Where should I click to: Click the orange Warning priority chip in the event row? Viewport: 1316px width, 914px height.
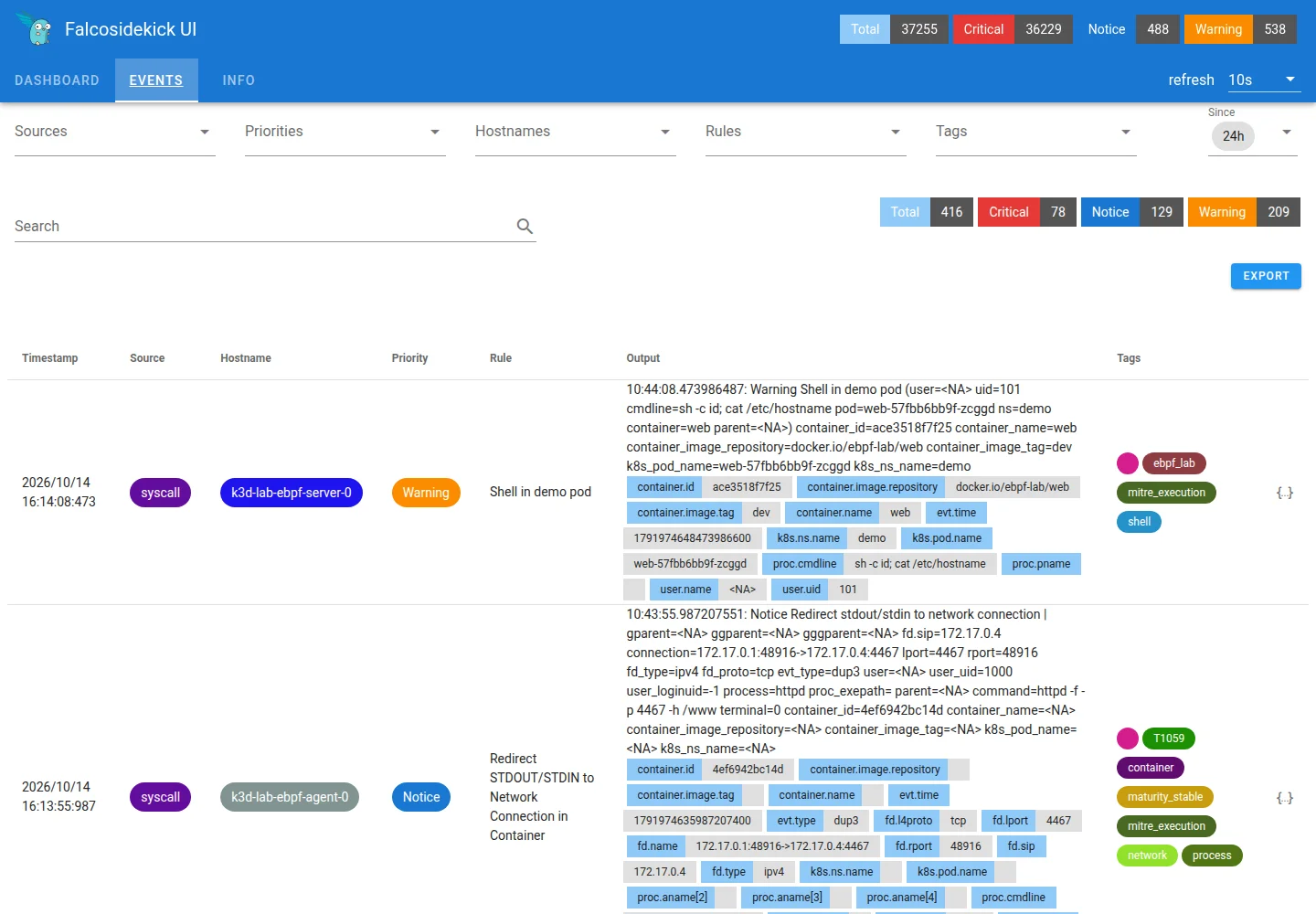[426, 493]
